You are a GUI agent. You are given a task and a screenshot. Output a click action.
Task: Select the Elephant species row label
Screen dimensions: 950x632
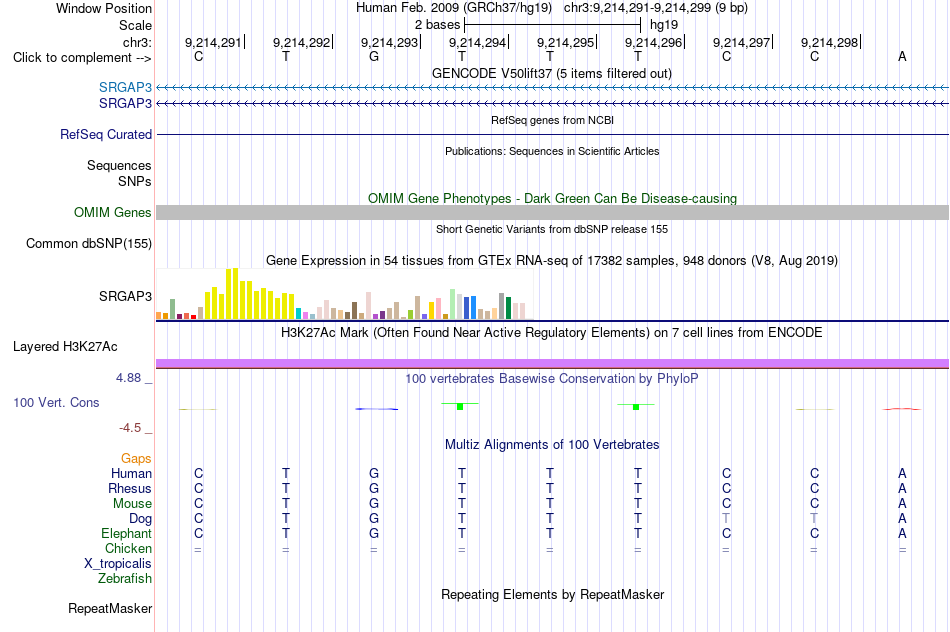126,533
